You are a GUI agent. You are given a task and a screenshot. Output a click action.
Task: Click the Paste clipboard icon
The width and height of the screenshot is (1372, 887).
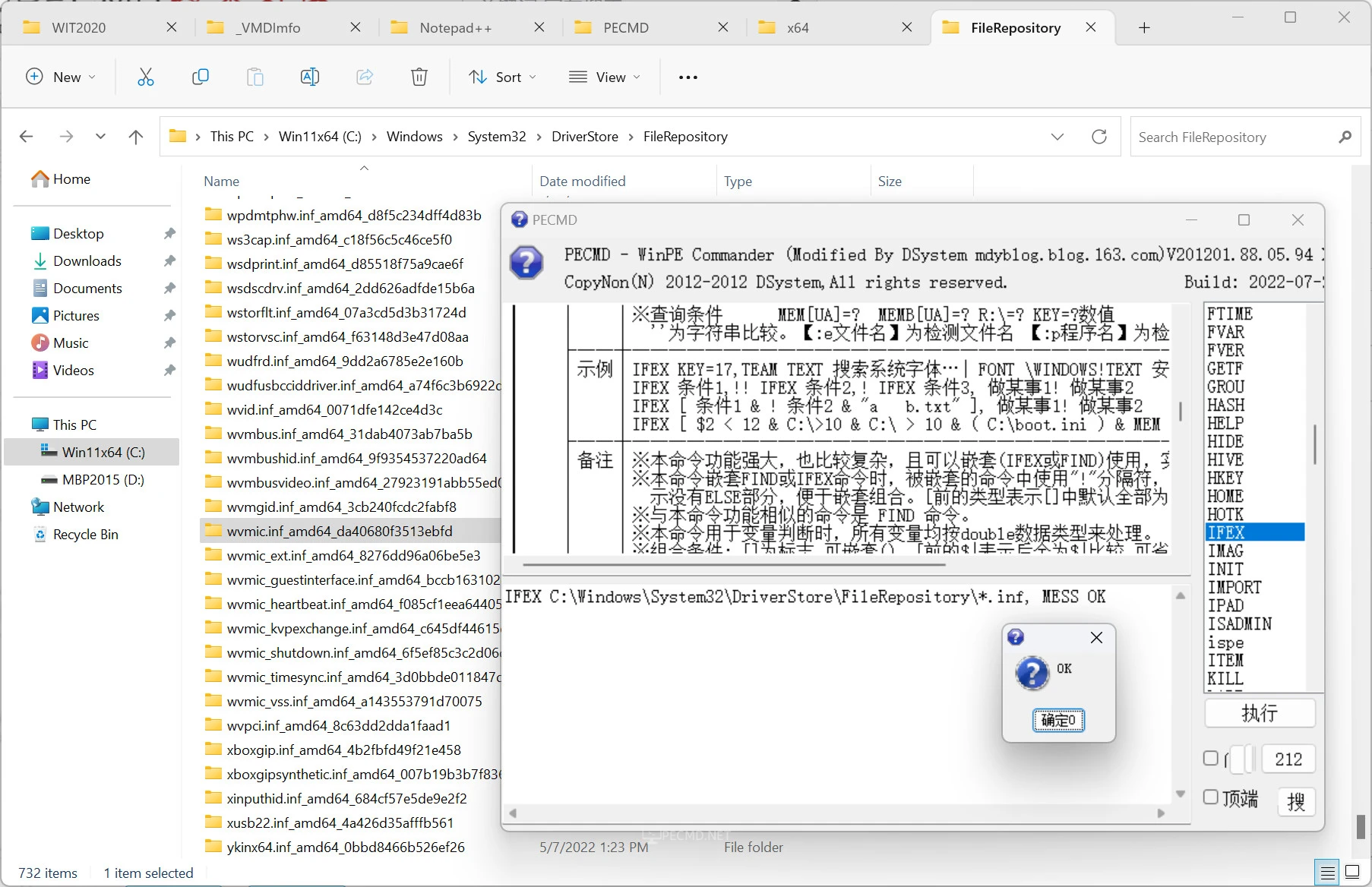255,77
